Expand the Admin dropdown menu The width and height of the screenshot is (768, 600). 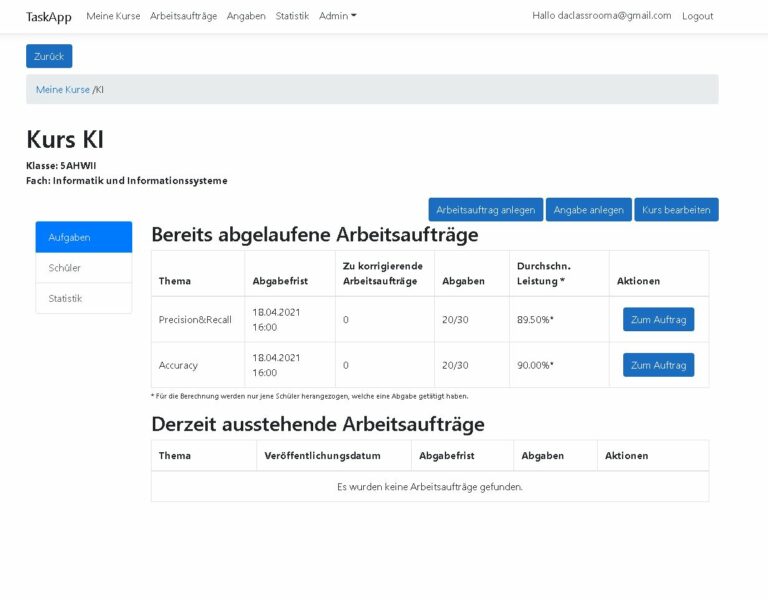pos(337,16)
